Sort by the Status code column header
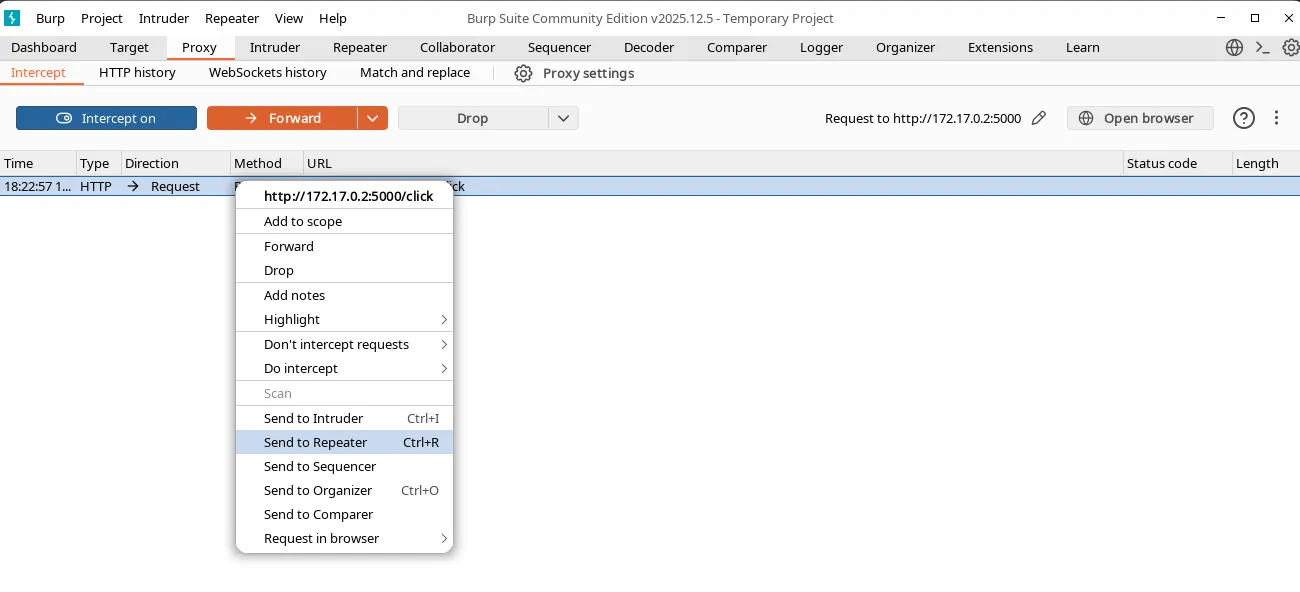Screen dimensions: 1300x592 click(1177, 163)
